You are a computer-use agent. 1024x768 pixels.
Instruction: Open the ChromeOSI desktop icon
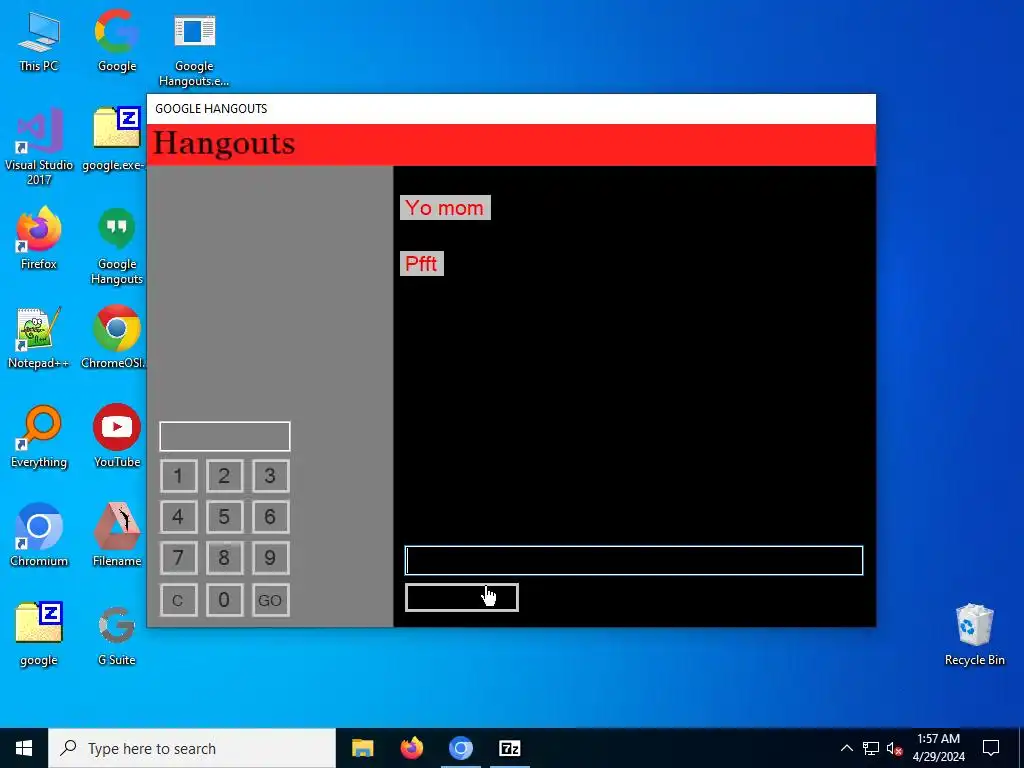pos(114,338)
